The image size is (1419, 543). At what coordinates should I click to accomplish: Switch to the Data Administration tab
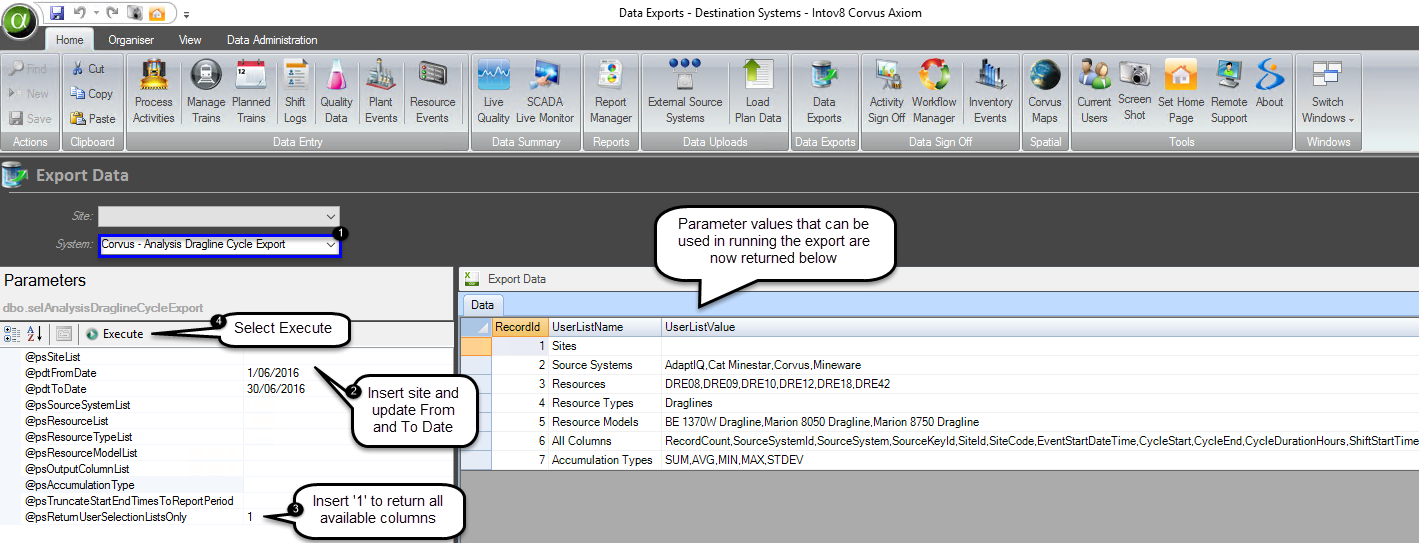tap(272, 40)
